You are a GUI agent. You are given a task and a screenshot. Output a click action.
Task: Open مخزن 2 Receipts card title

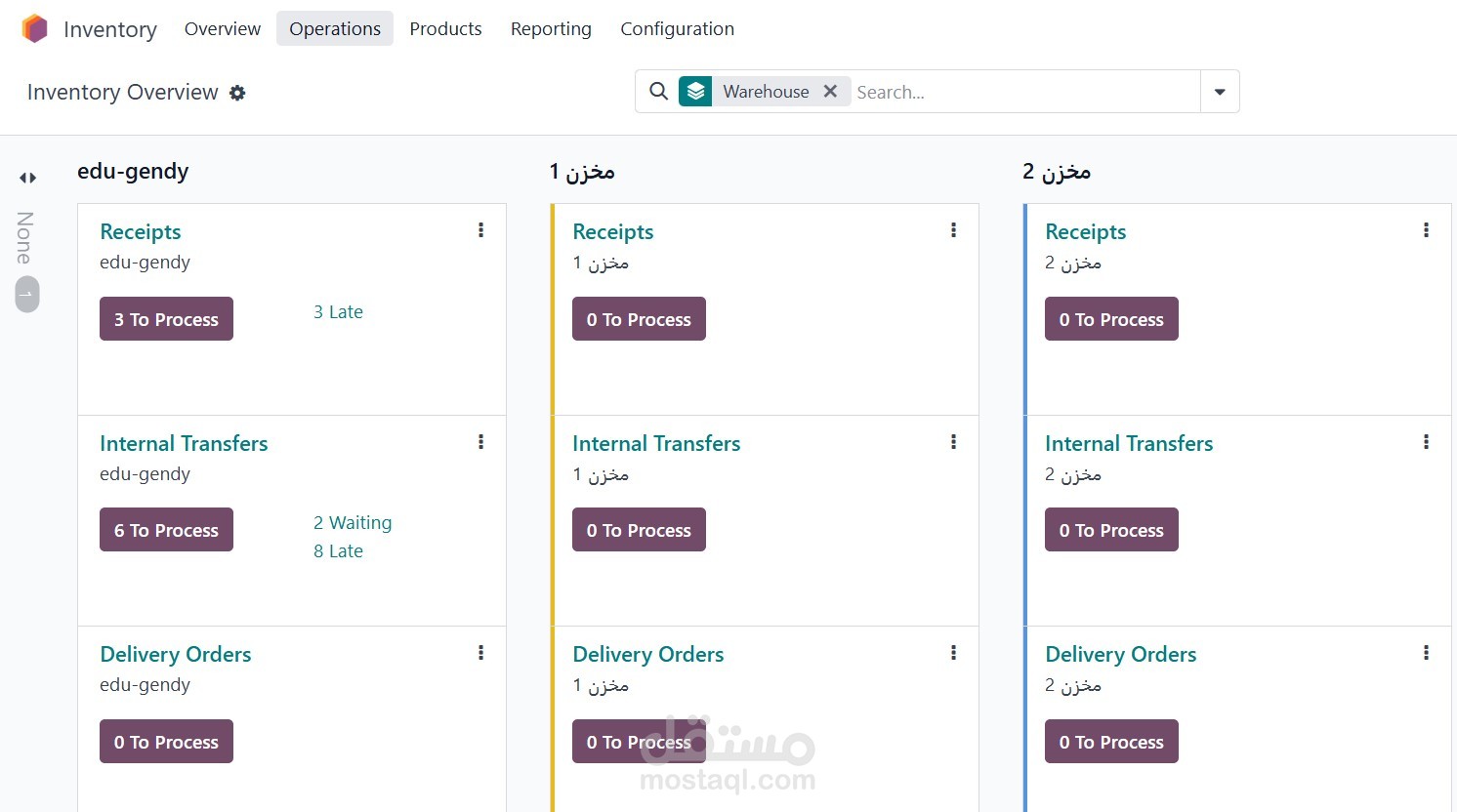pyautogui.click(x=1086, y=231)
